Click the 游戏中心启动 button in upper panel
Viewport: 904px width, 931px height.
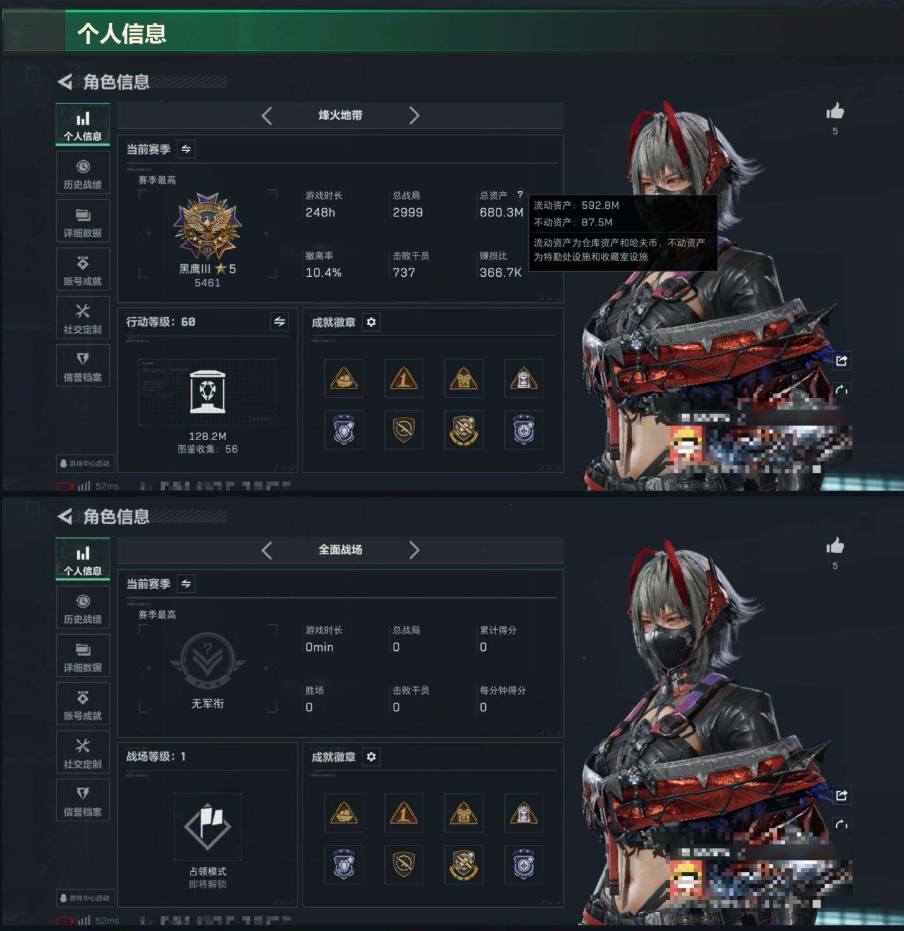tap(84, 463)
